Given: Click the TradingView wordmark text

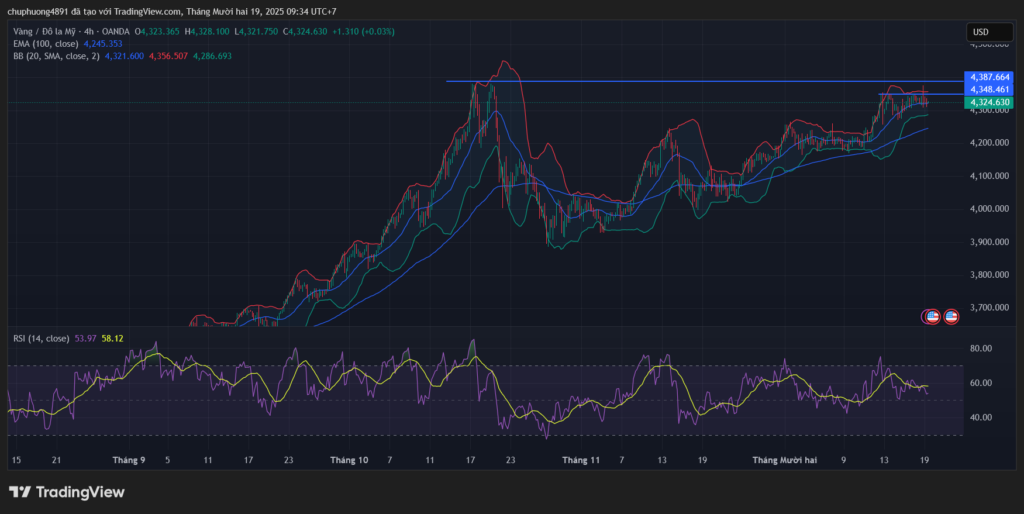Looking at the screenshot, I should pos(80,492).
